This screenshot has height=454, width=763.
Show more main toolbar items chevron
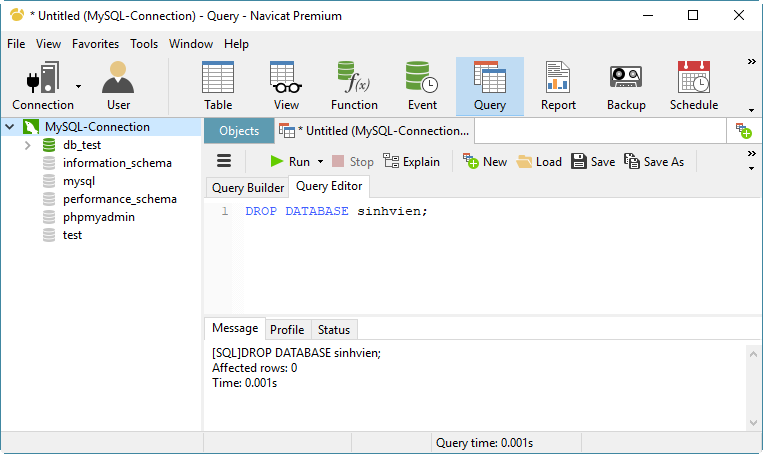(x=752, y=61)
